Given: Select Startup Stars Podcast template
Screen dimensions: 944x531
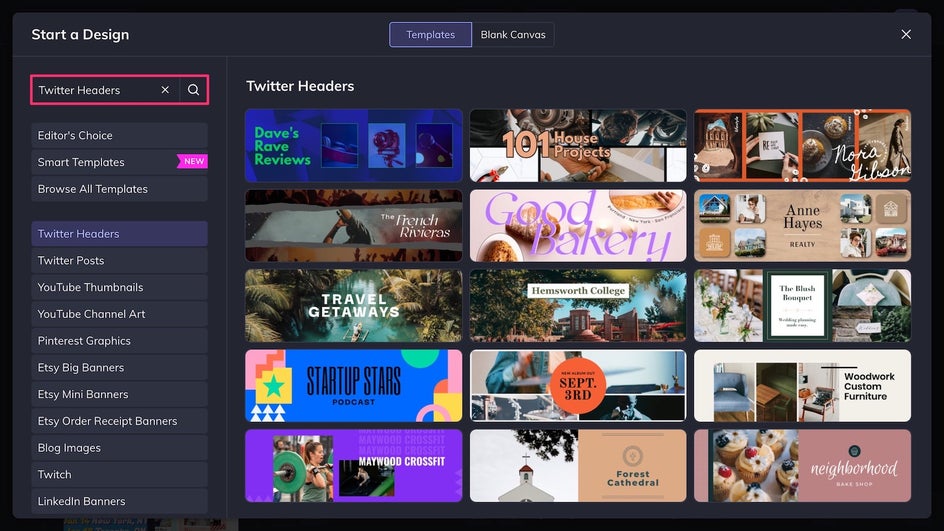Looking at the screenshot, I should pyautogui.click(x=353, y=386).
